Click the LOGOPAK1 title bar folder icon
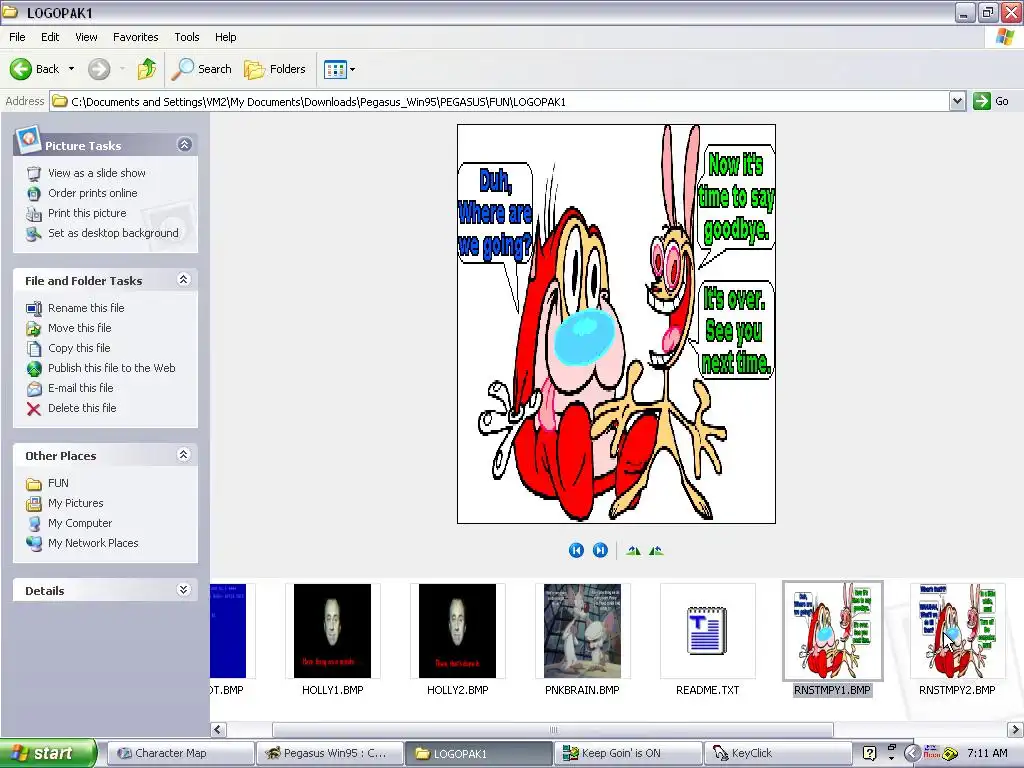This screenshot has width=1024, height=768. tap(10, 12)
